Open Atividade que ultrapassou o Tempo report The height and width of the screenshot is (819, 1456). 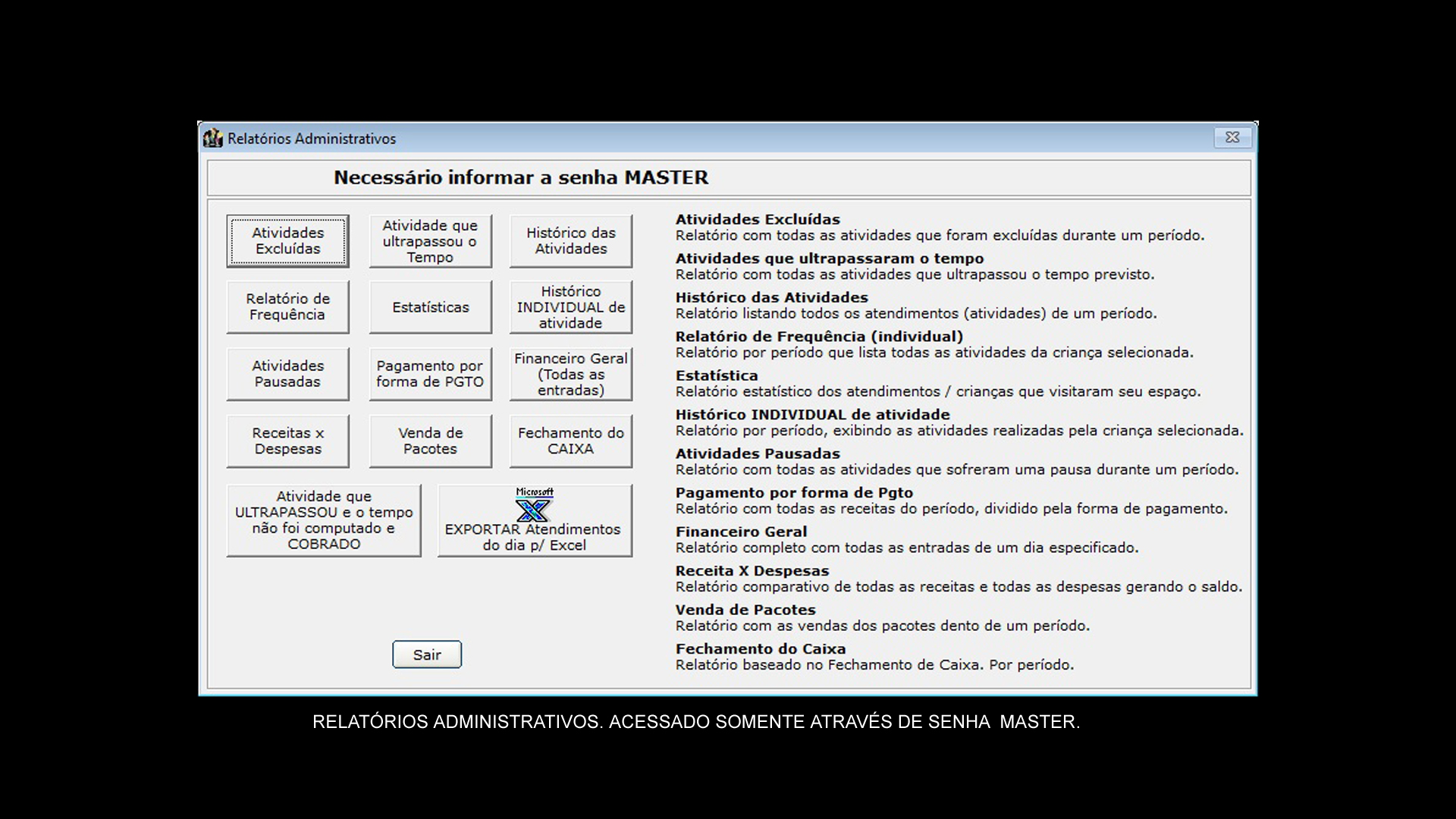pos(430,241)
